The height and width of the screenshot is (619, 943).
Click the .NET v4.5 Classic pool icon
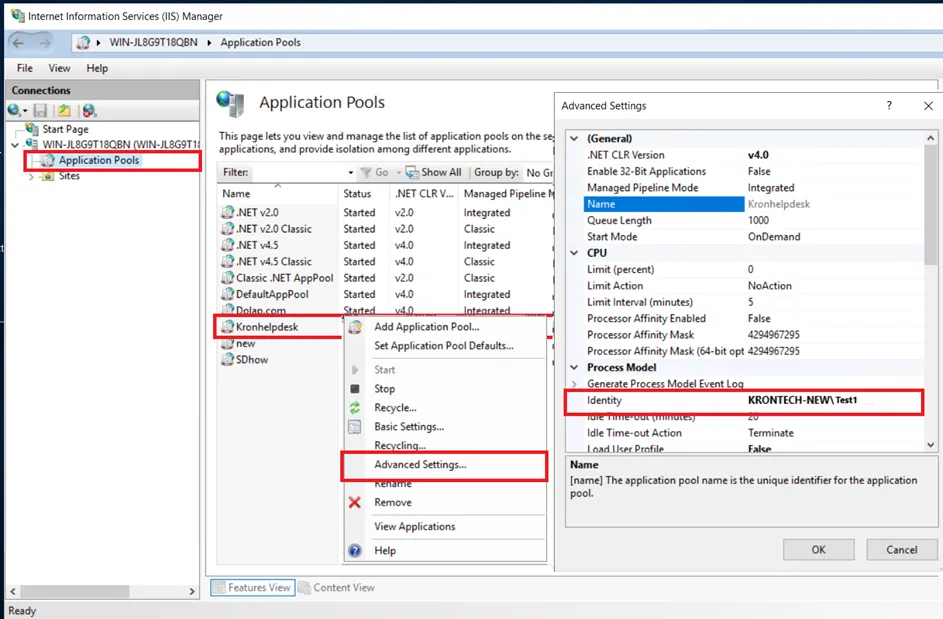click(227, 261)
